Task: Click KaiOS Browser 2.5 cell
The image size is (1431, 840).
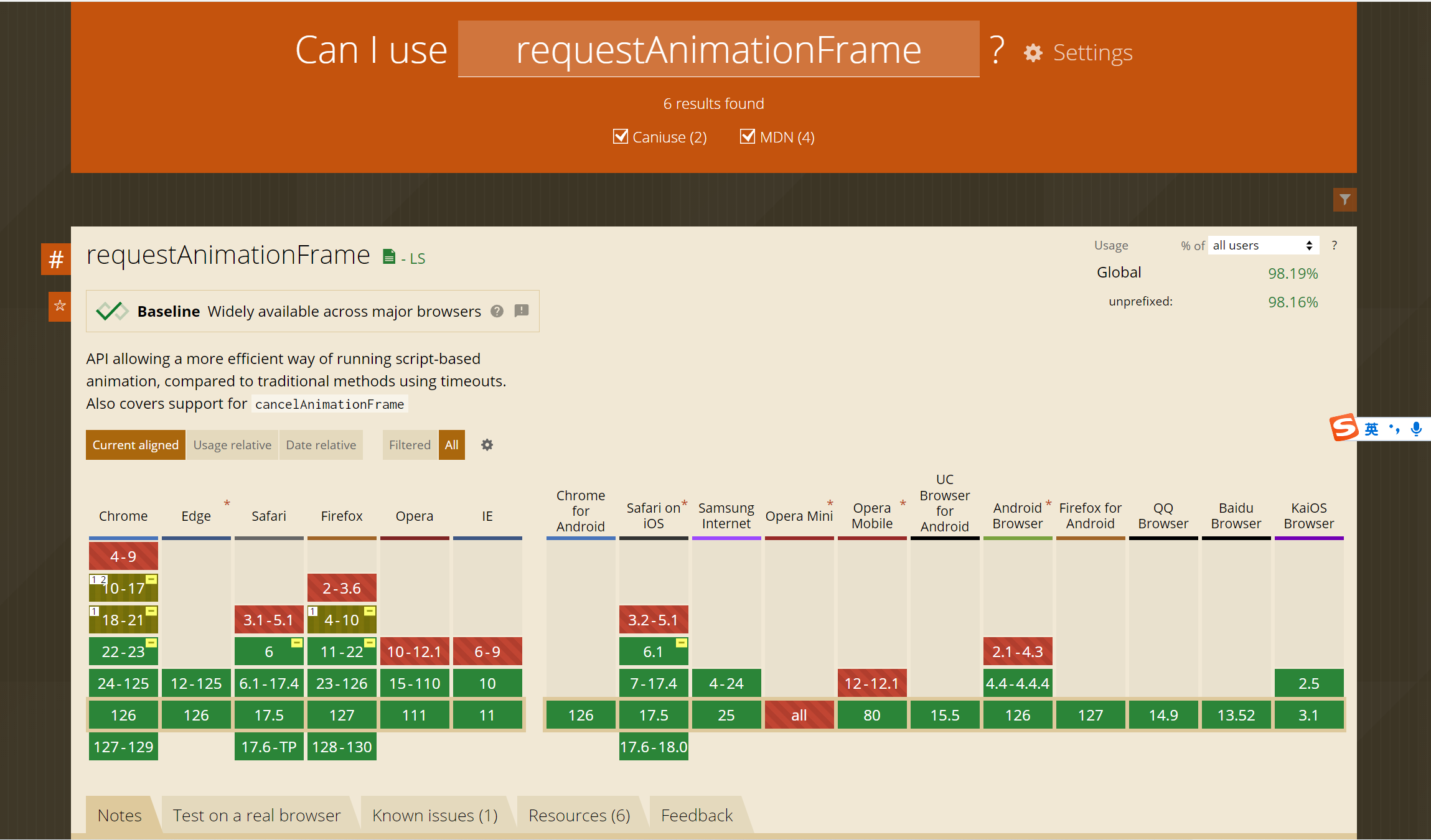Action: 1309,683
